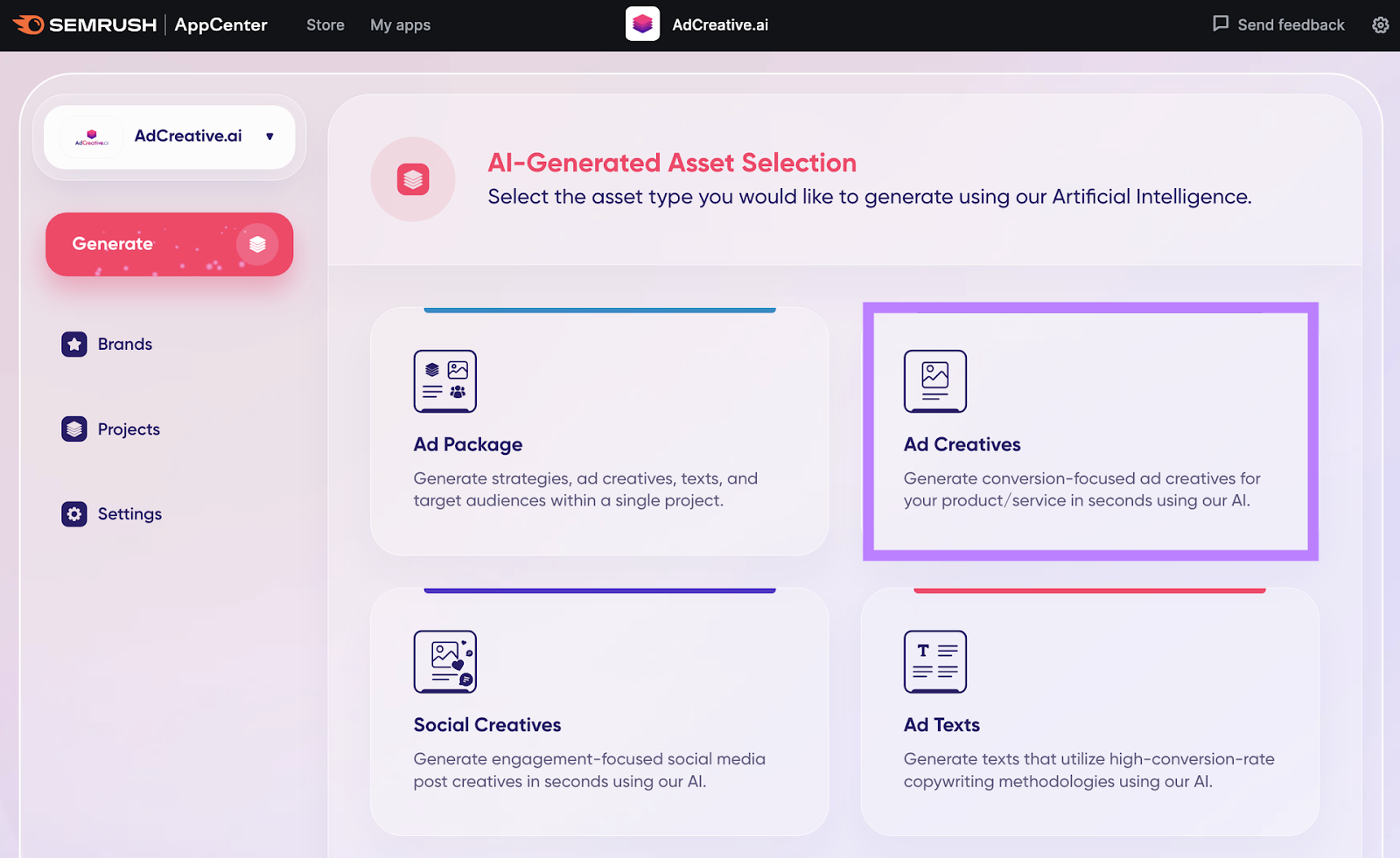Expand the AdCreative.ai workspace dropdown
Viewport: 1400px width, 858px height.
169,136
